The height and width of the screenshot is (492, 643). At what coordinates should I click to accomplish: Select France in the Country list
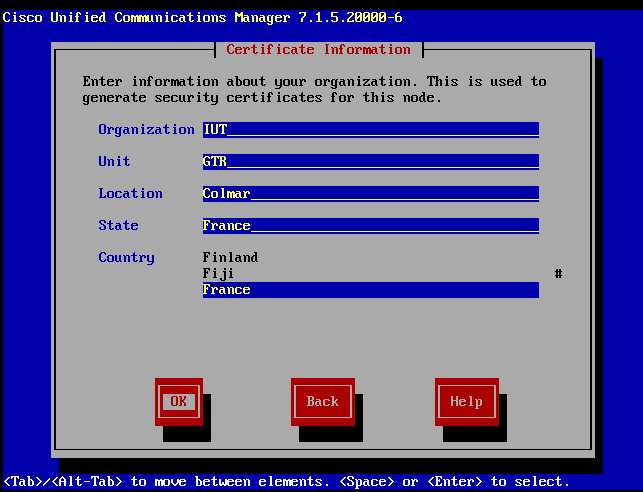371,290
